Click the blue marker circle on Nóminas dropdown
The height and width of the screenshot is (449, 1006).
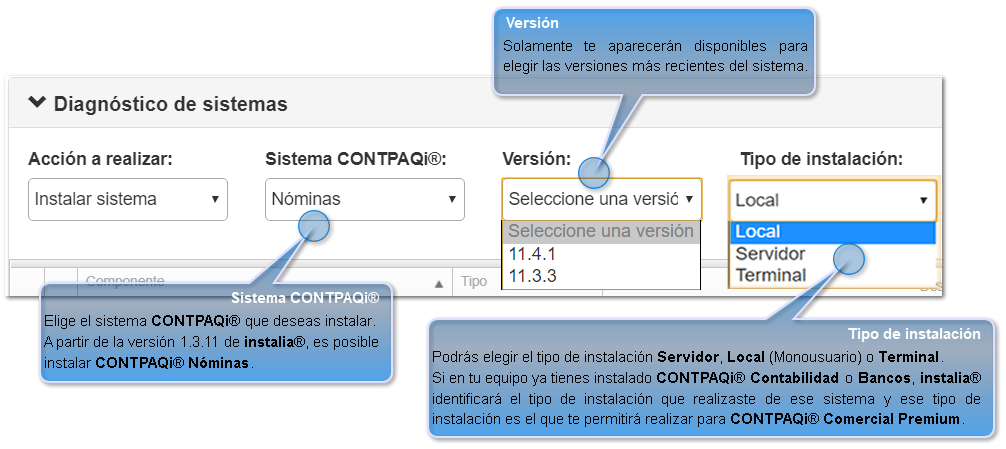coord(314,226)
